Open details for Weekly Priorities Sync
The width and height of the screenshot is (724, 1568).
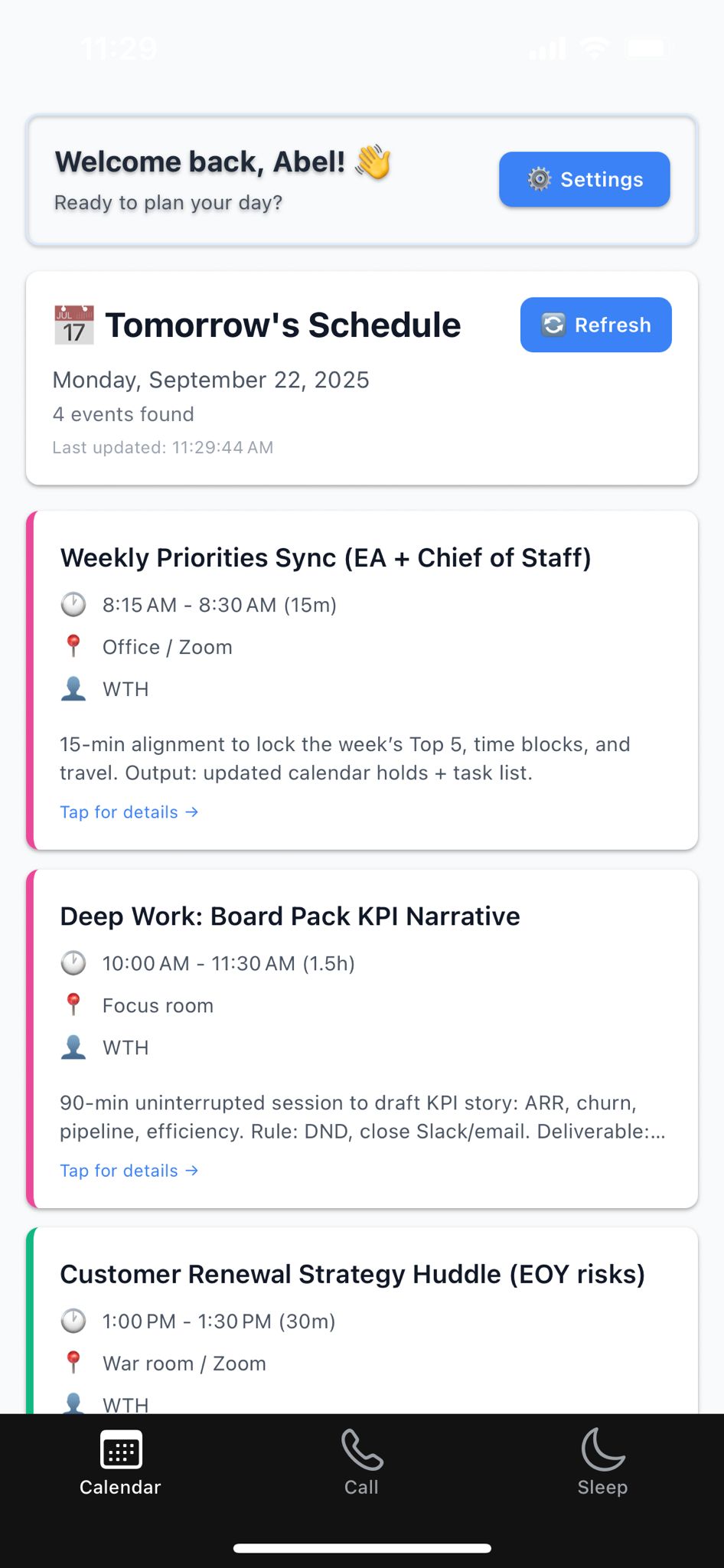pyautogui.click(x=129, y=812)
